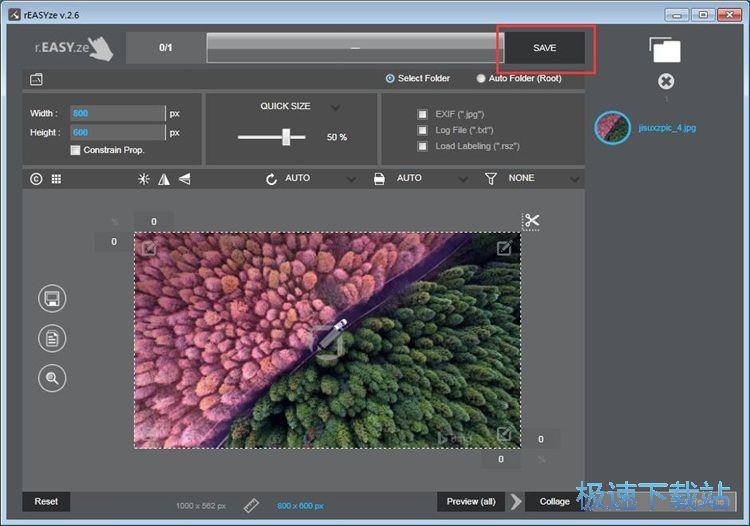The width and height of the screenshot is (750, 526).
Task: Click the brightness adjustment icon
Action: click(x=144, y=179)
